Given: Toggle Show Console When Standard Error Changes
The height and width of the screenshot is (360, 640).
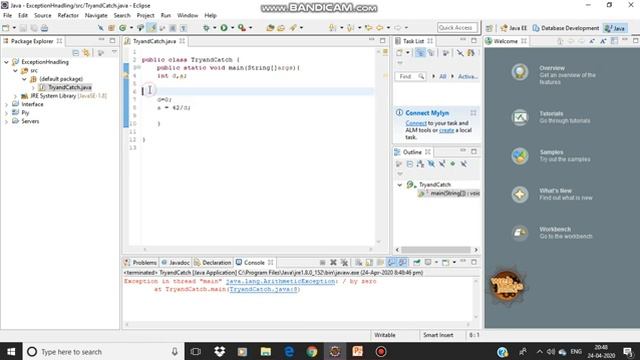Looking at the screenshot, I should [x=402, y=262].
